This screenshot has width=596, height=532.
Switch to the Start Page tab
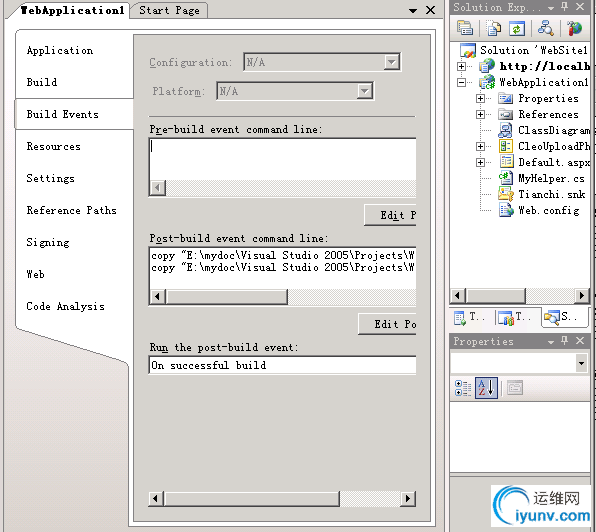[169, 10]
